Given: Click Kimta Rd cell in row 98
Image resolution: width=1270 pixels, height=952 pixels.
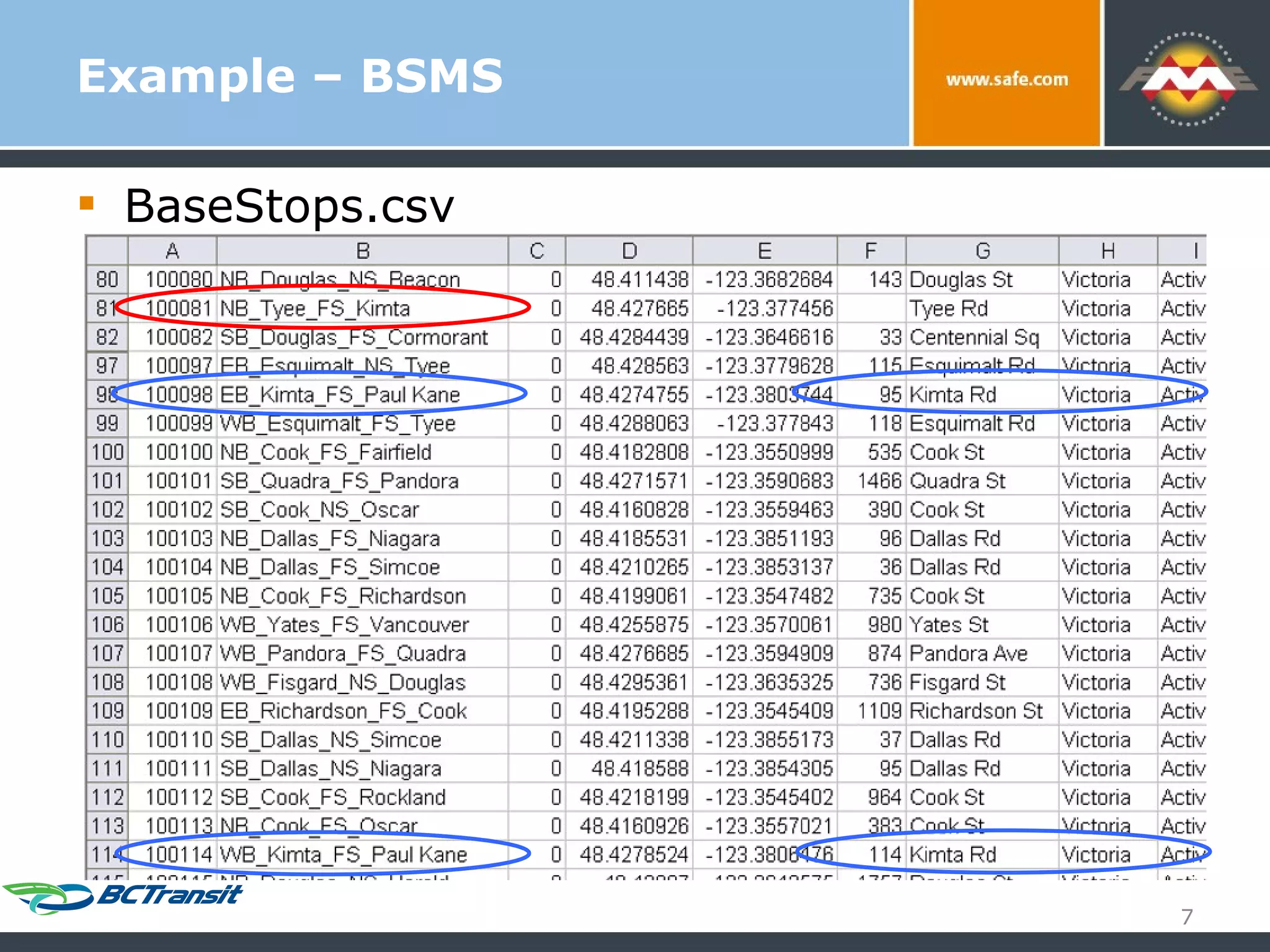Looking at the screenshot, I should pos(982,395).
